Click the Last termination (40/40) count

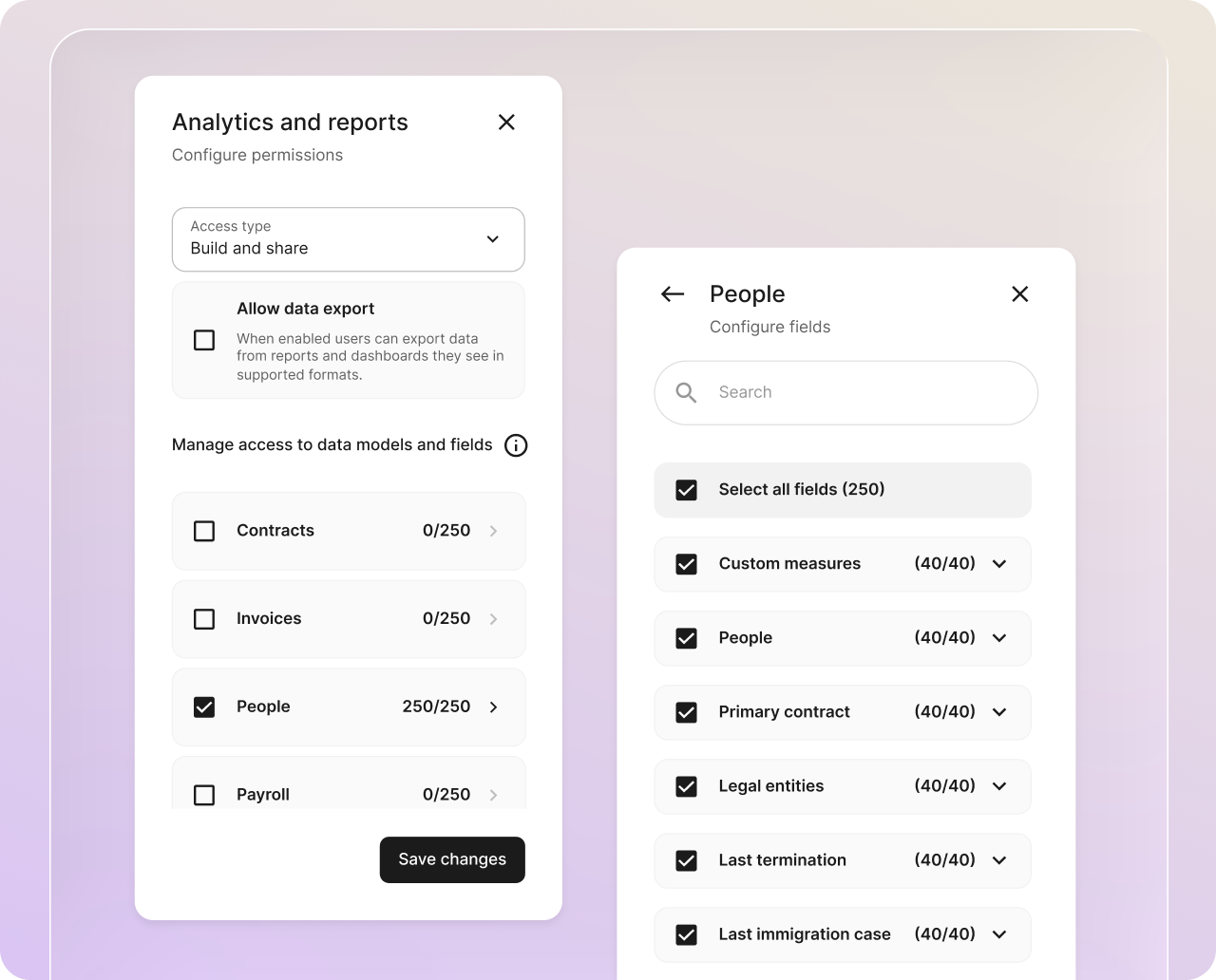[x=945, y=859]
